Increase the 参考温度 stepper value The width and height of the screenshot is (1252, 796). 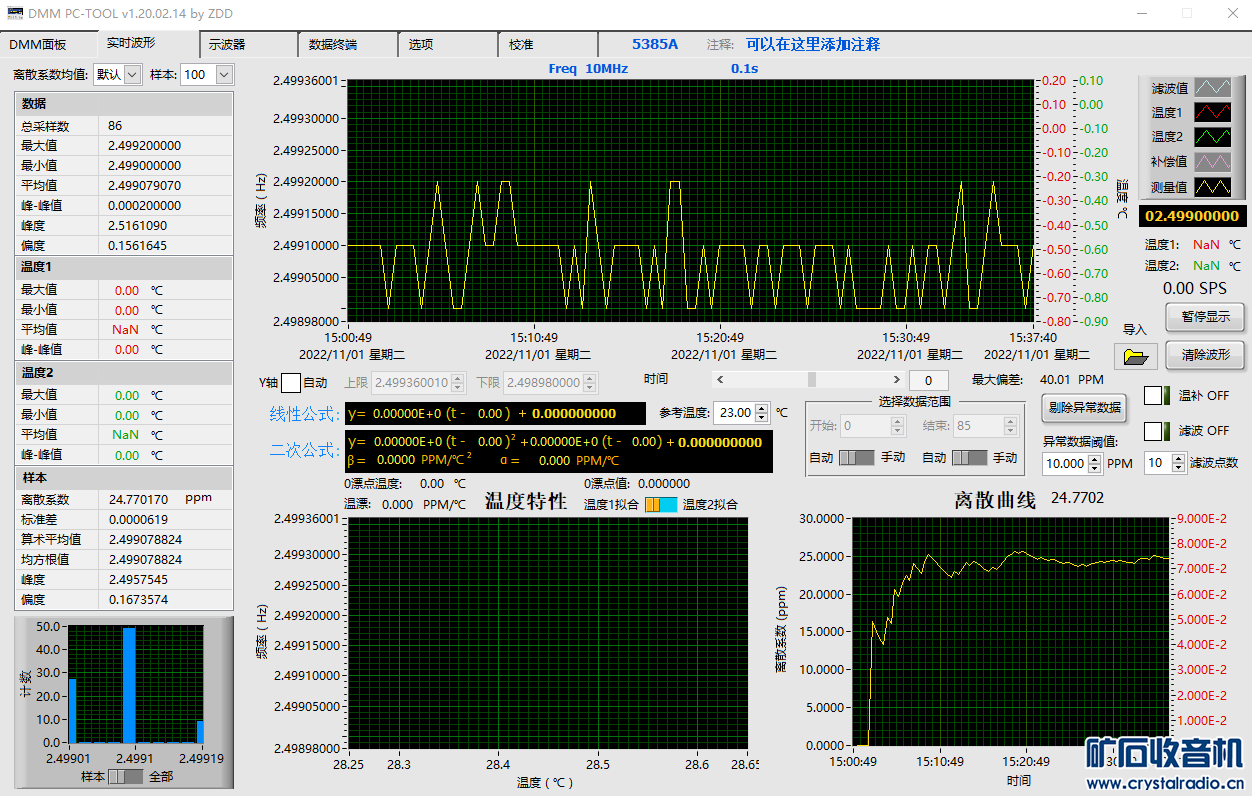coord(762,408)
